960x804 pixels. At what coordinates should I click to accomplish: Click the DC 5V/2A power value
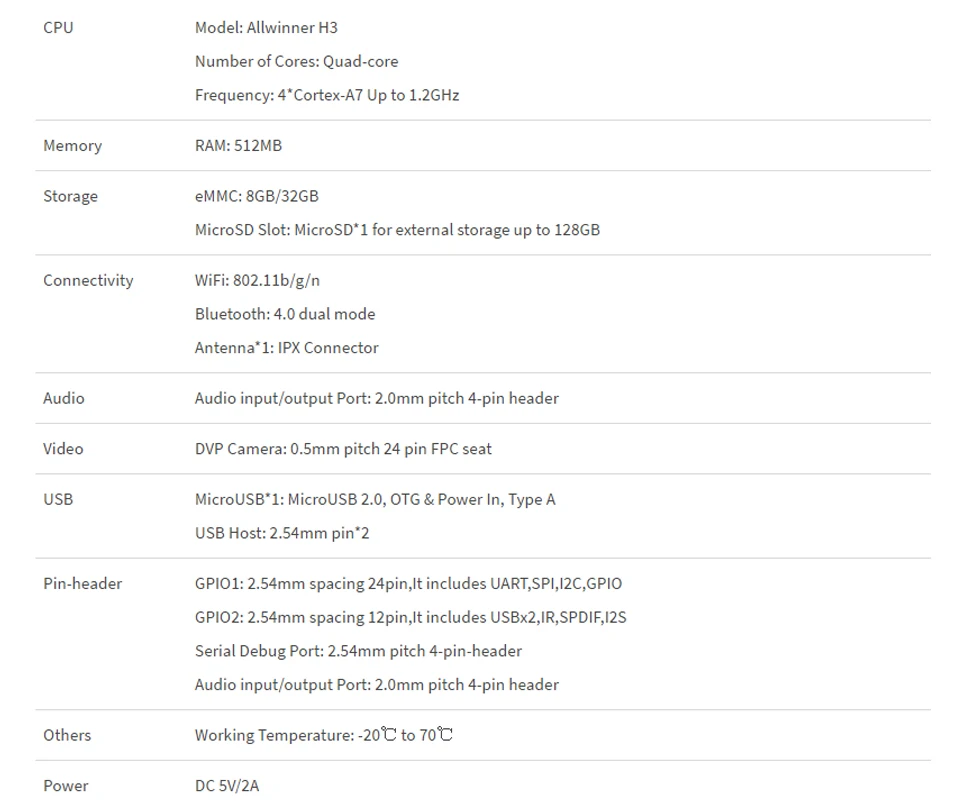coord(227,786)
